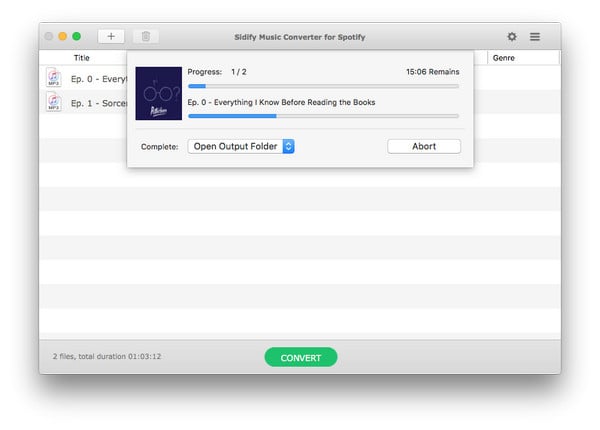The width and height of the screenshot is (600, 430).
Task: Click the green CONVERT button
Action: click(x=301, y=357)
